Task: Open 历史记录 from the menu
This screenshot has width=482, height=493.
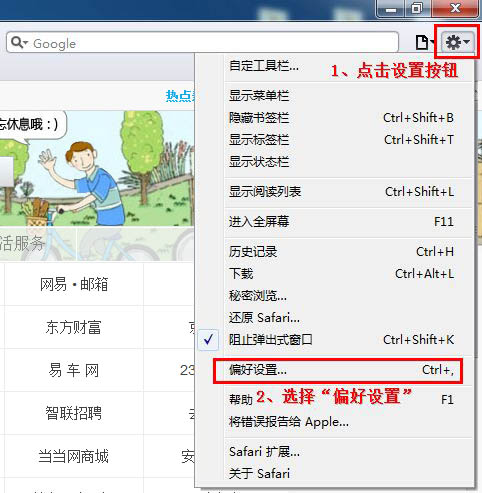Action: tap(335, 252)
